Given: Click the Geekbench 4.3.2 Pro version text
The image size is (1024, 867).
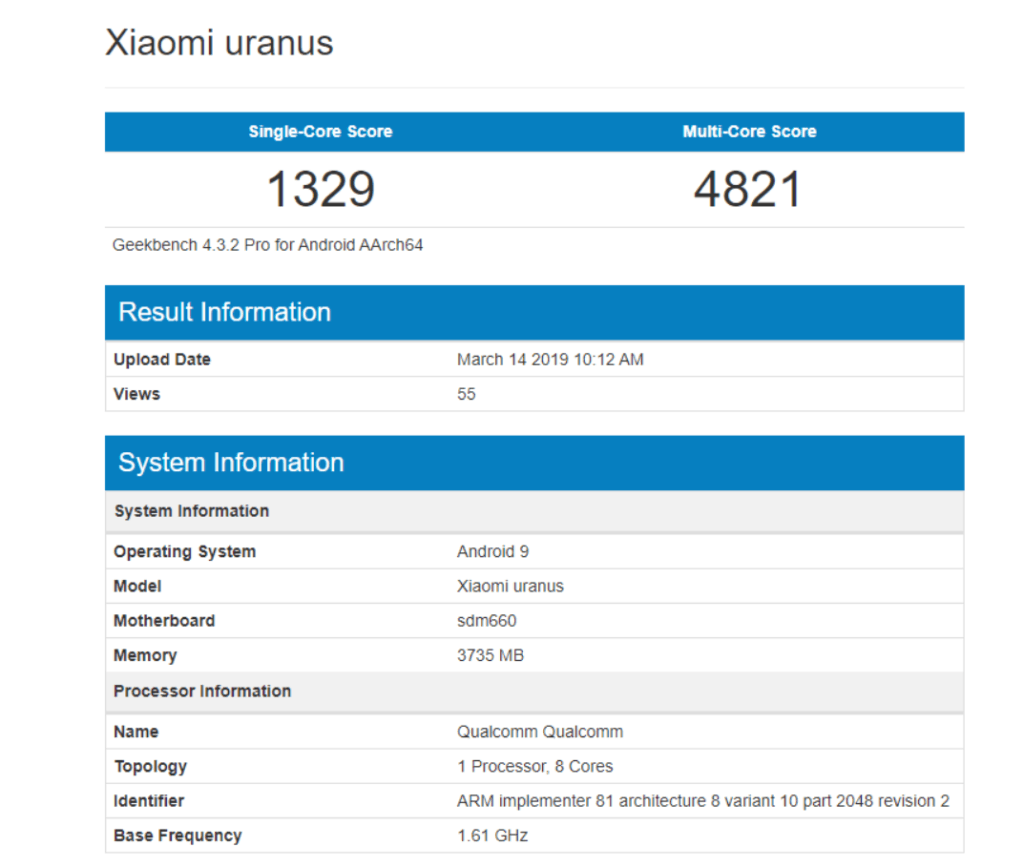Looking at the screenshot, I should [267, 245].
